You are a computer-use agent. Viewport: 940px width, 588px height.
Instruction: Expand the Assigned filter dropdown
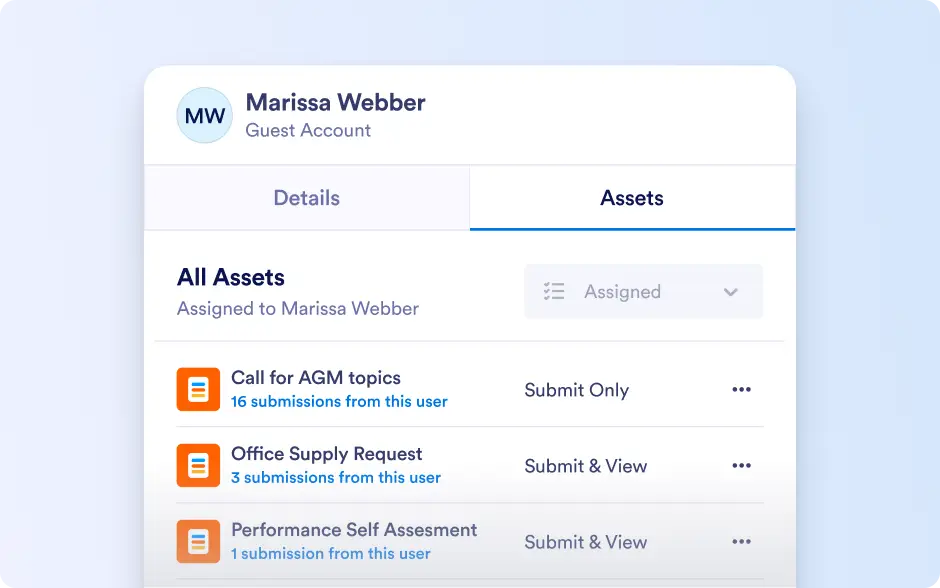click(643, 291)
